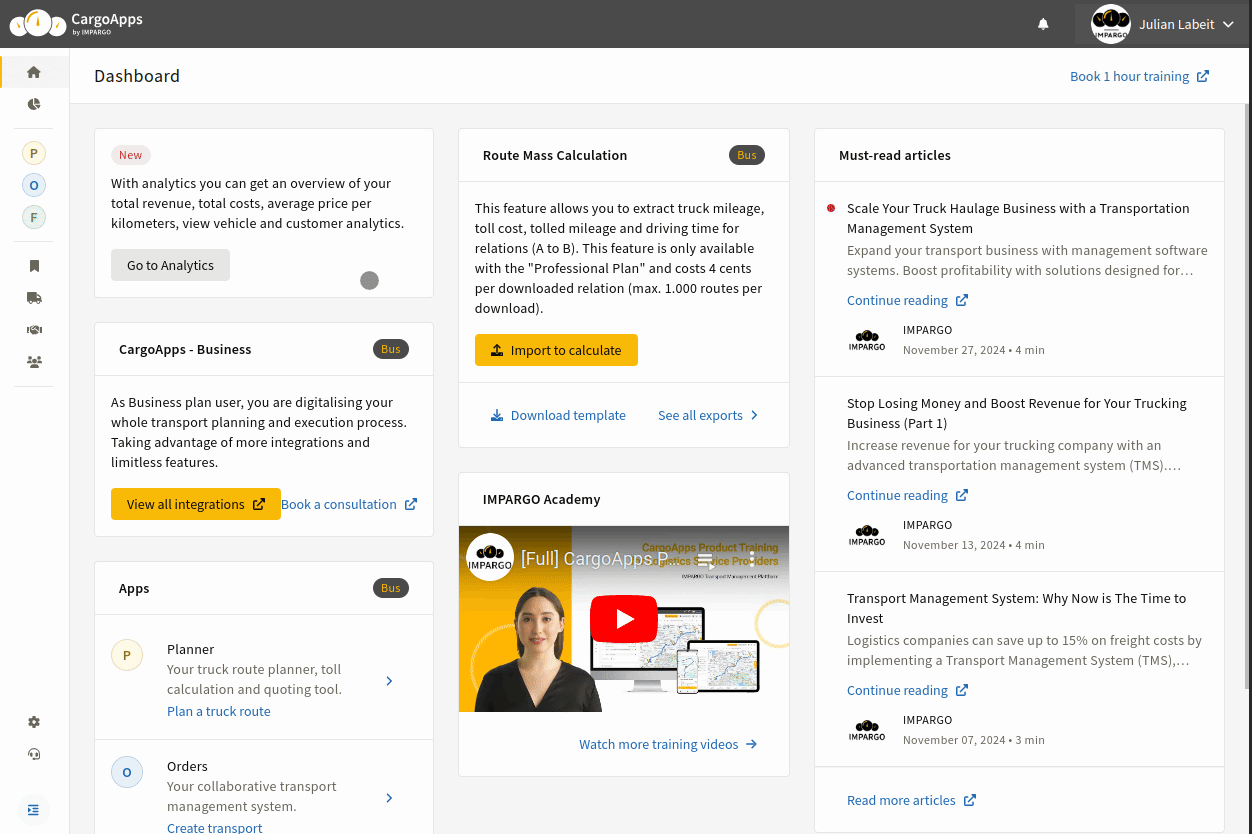Click the playlist icon on the video
This screenshot has height=834, width=1252.
[705, 559]
